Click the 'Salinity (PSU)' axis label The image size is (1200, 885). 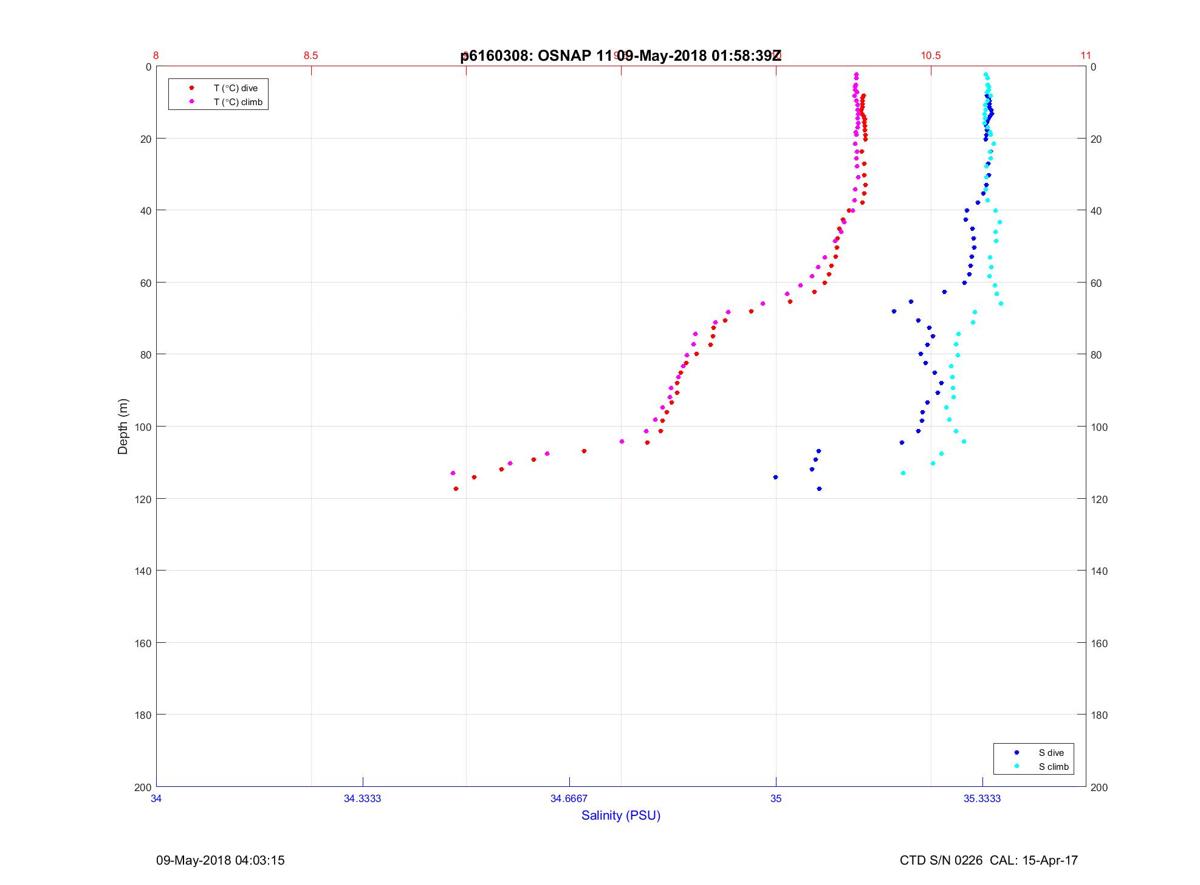621,815
